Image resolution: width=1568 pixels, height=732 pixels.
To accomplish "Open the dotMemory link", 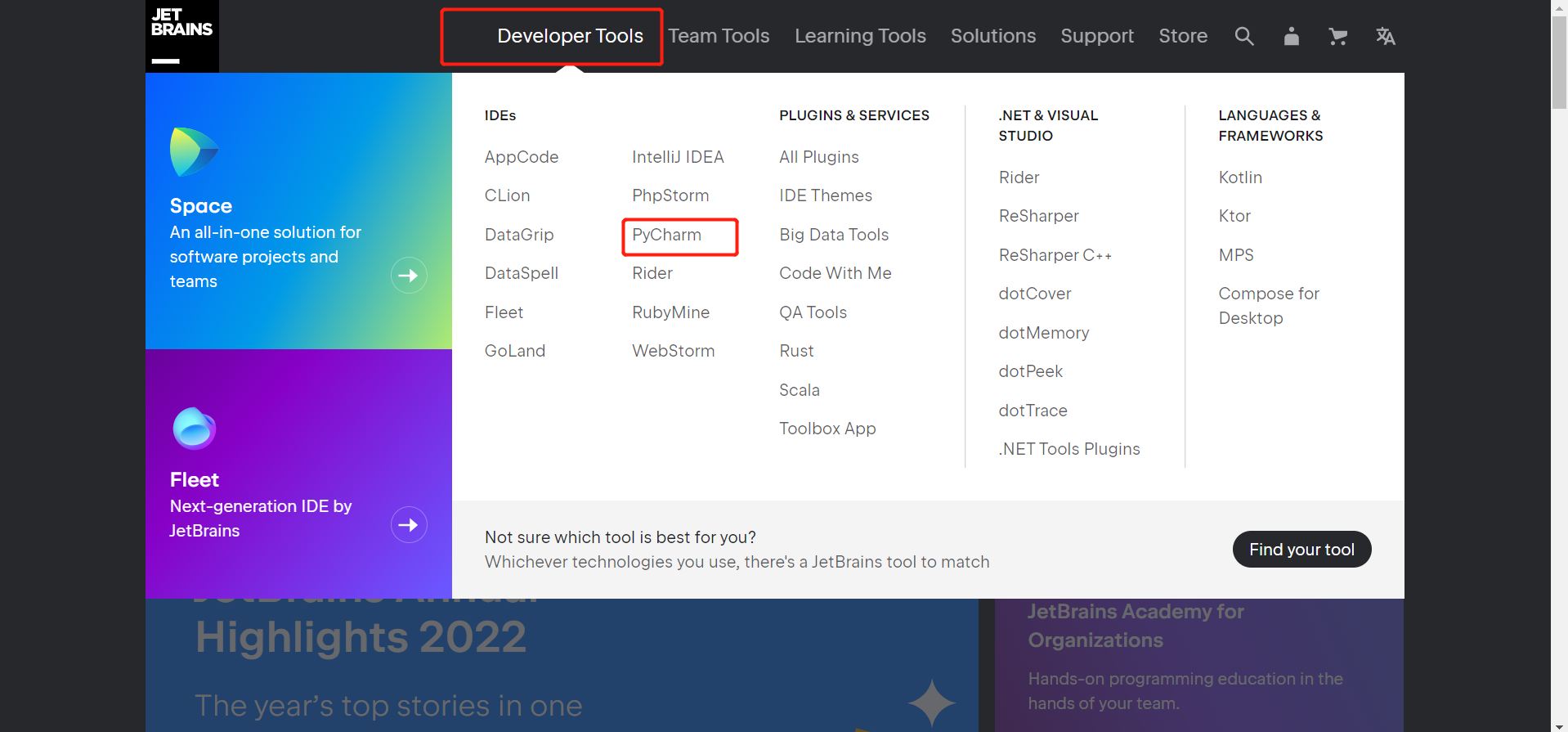I will pos(1044,333).
